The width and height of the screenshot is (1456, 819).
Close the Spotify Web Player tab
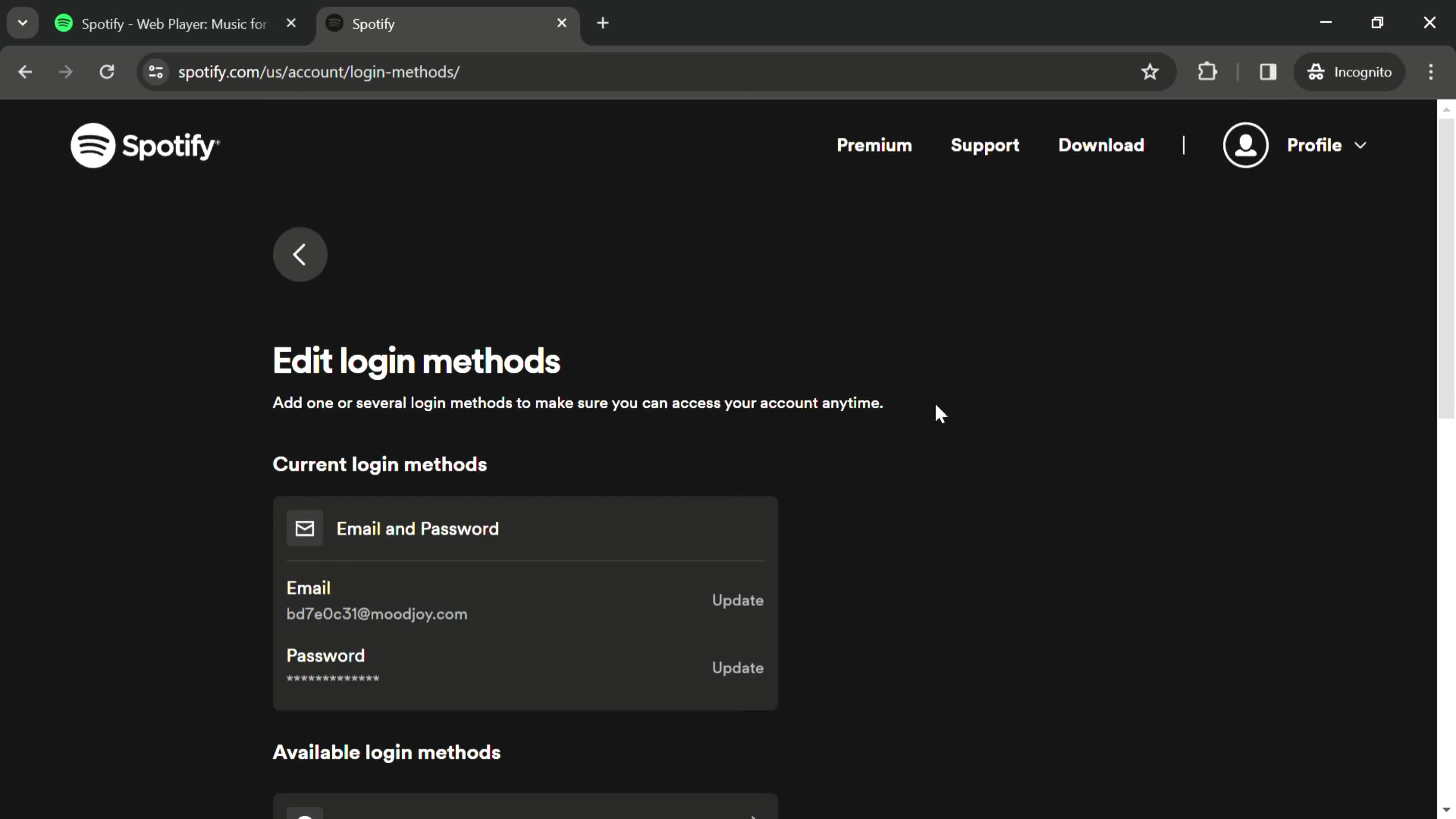tap(291, 23)
